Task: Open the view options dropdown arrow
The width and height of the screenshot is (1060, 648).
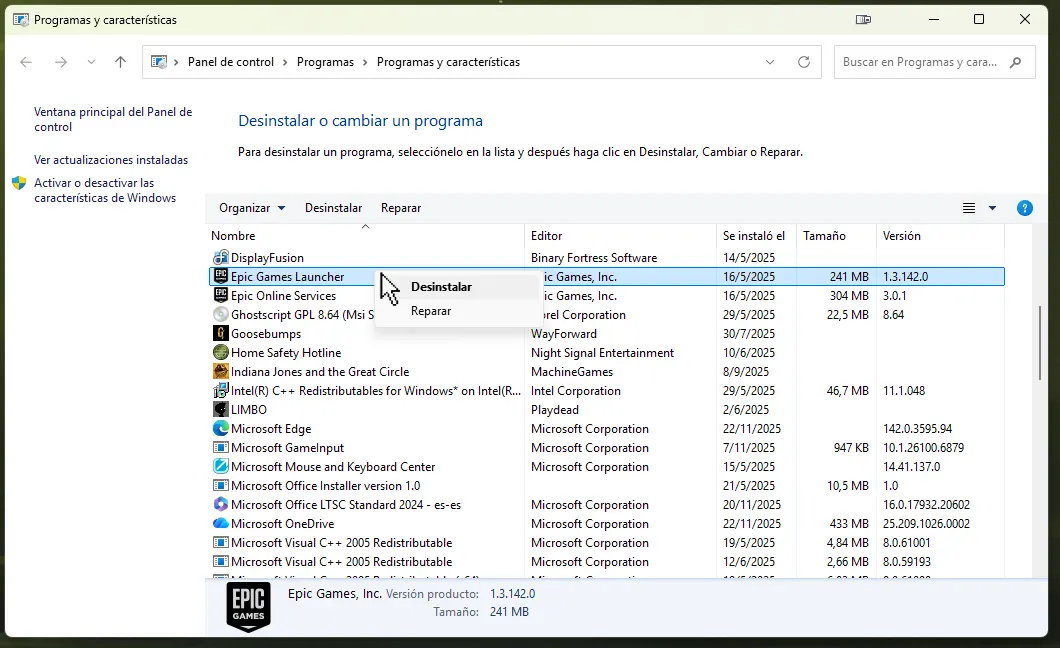Action: coord(992,208)
